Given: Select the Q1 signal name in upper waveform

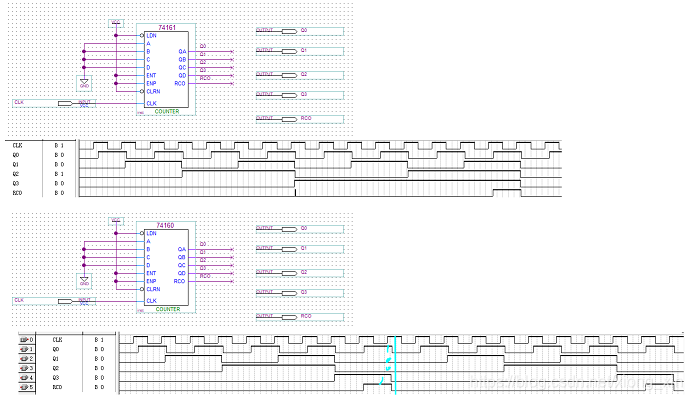Looking at the screenshot, I should [x=16, y=164].
